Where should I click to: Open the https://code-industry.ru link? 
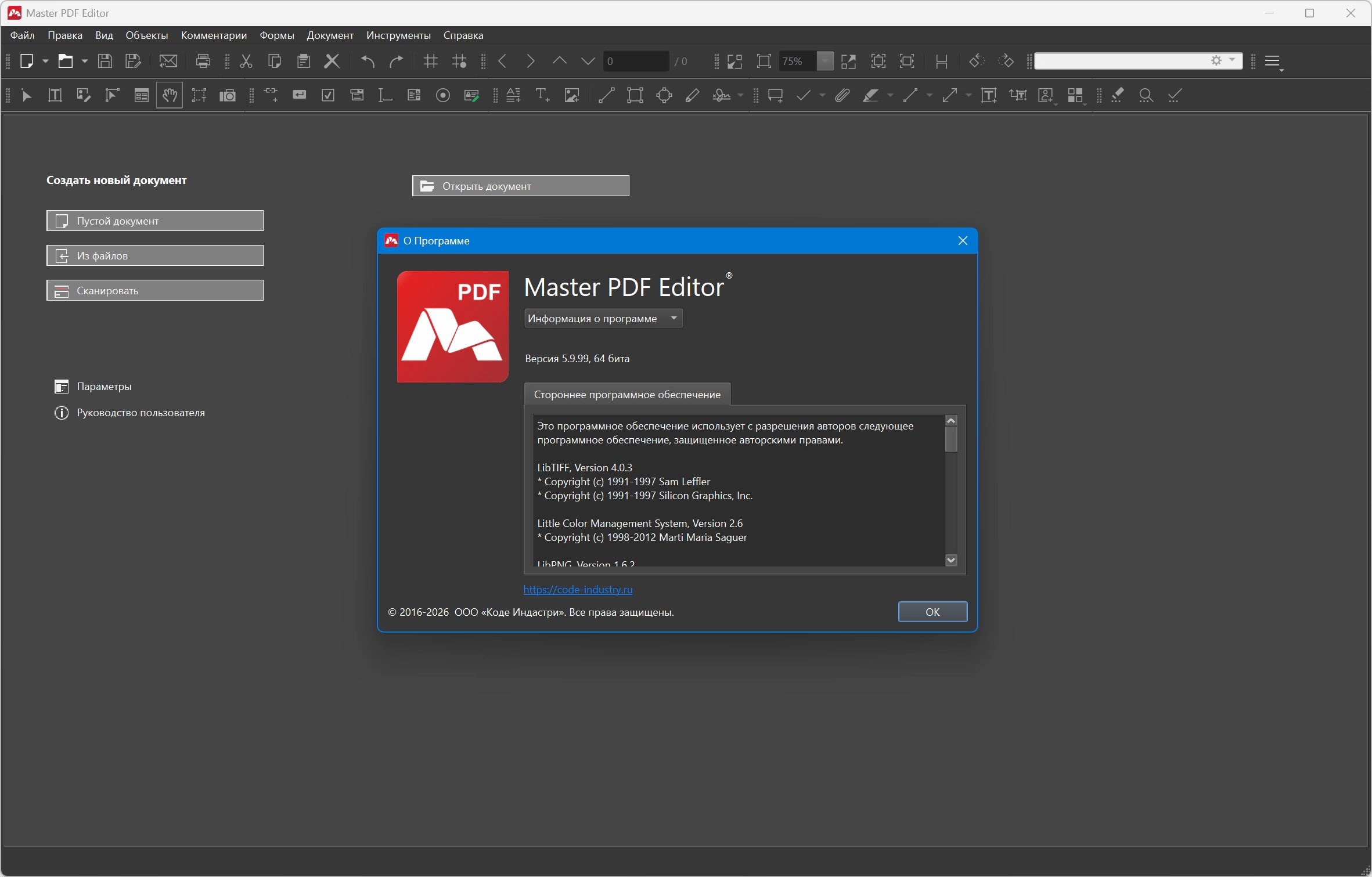click(578, 589)
